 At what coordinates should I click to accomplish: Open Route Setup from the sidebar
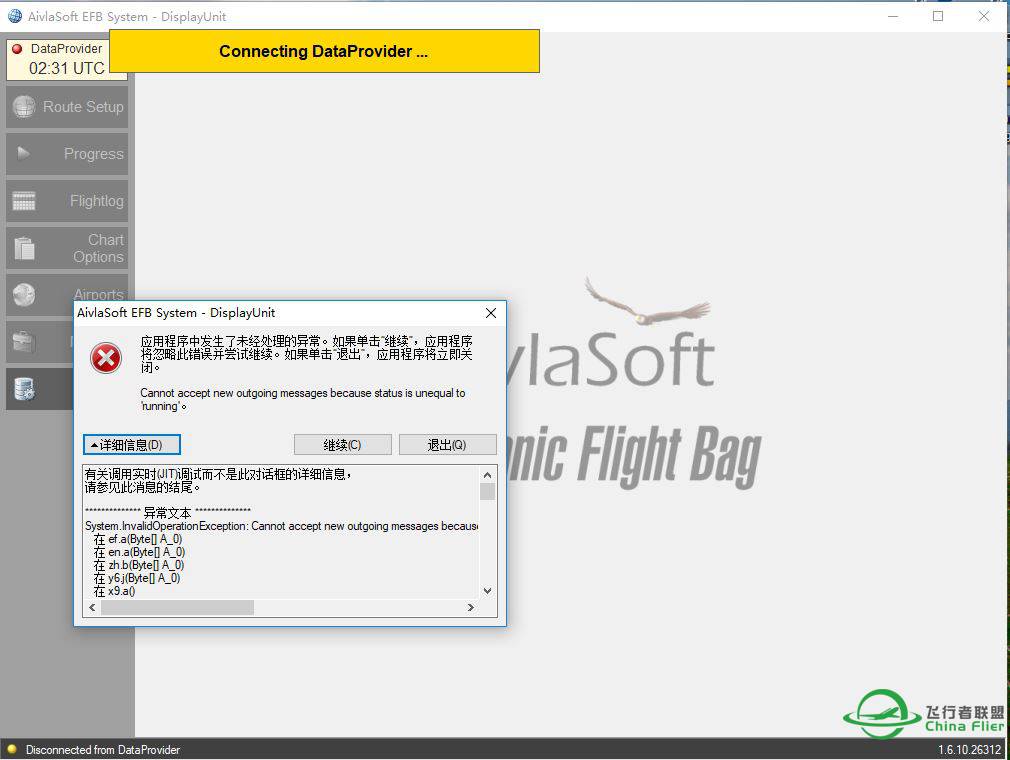pyautogui.click(x=67, y=107)
